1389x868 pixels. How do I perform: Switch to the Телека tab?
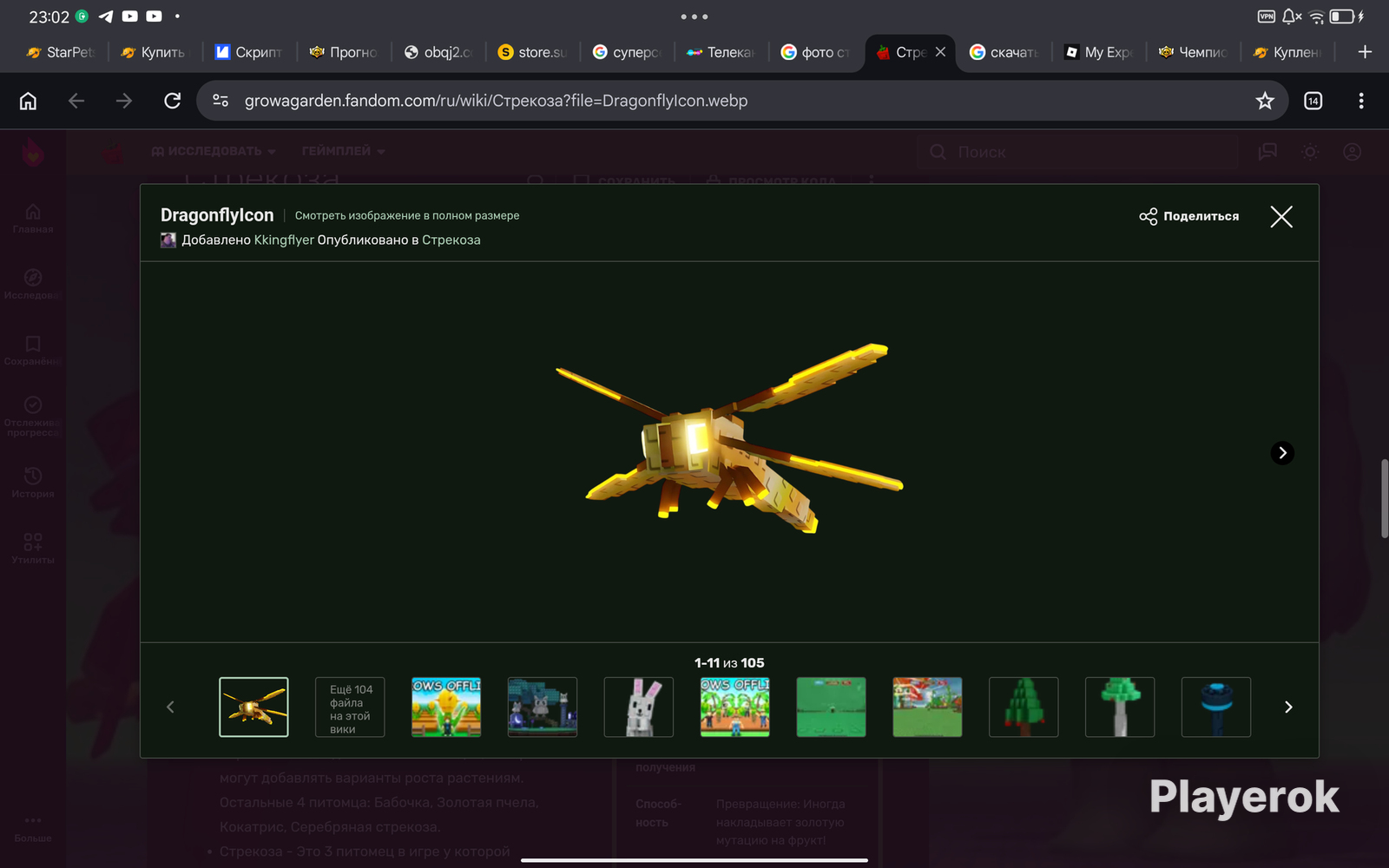pos(721,52)
